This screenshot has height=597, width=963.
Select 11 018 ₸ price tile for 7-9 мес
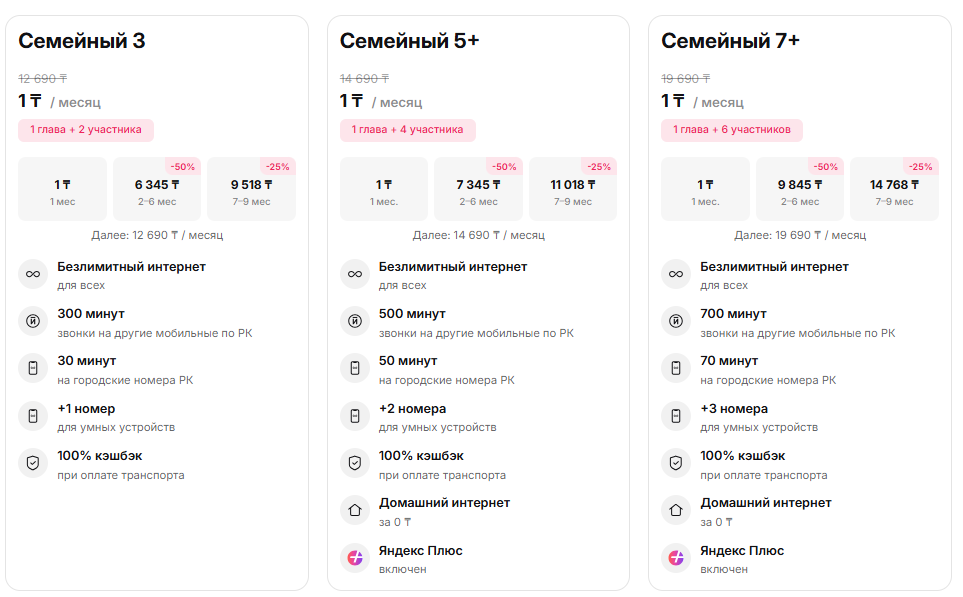573,189
